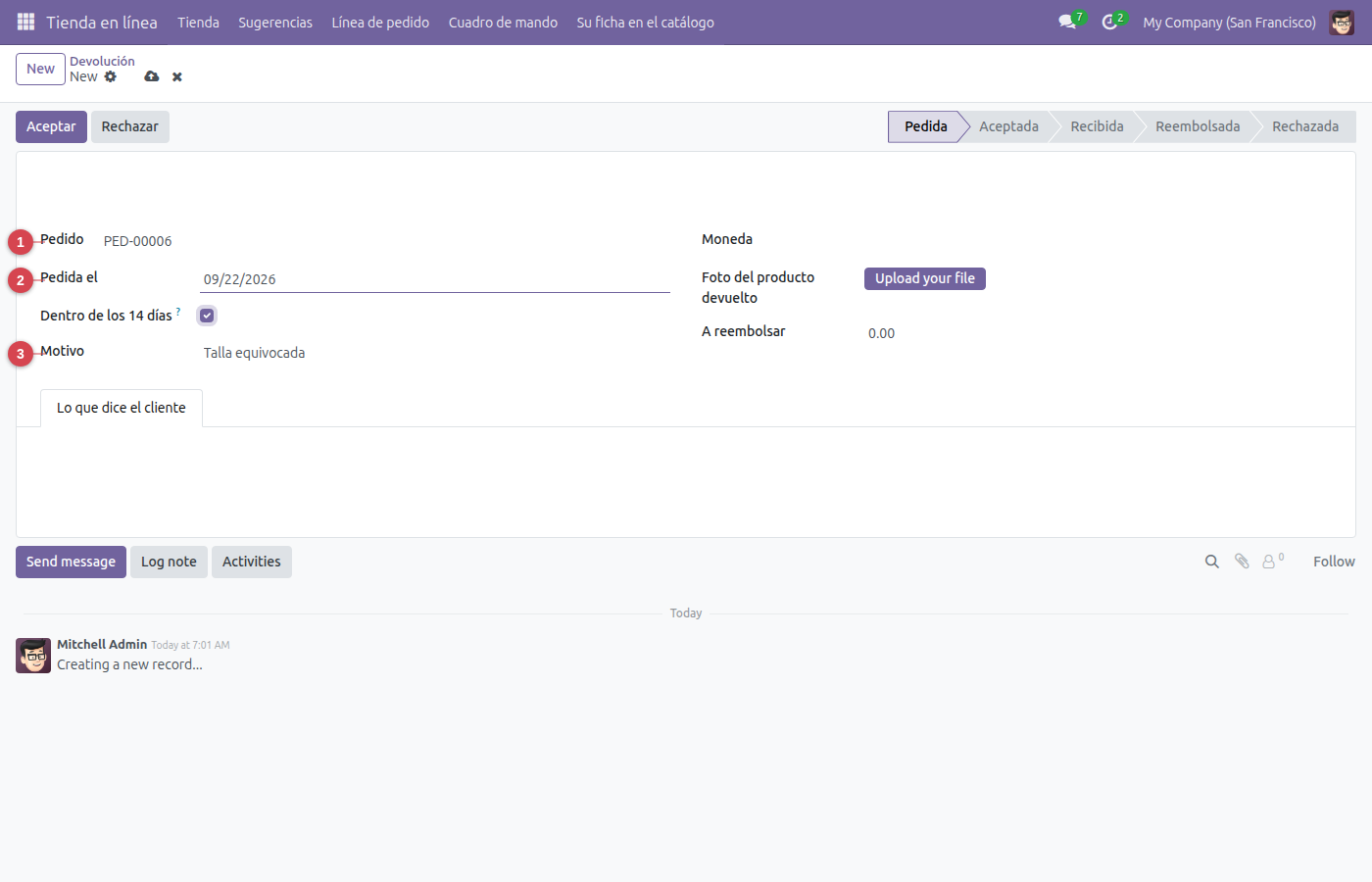
Task: Click Upload your file button
Action: click(x=925, y=278)
